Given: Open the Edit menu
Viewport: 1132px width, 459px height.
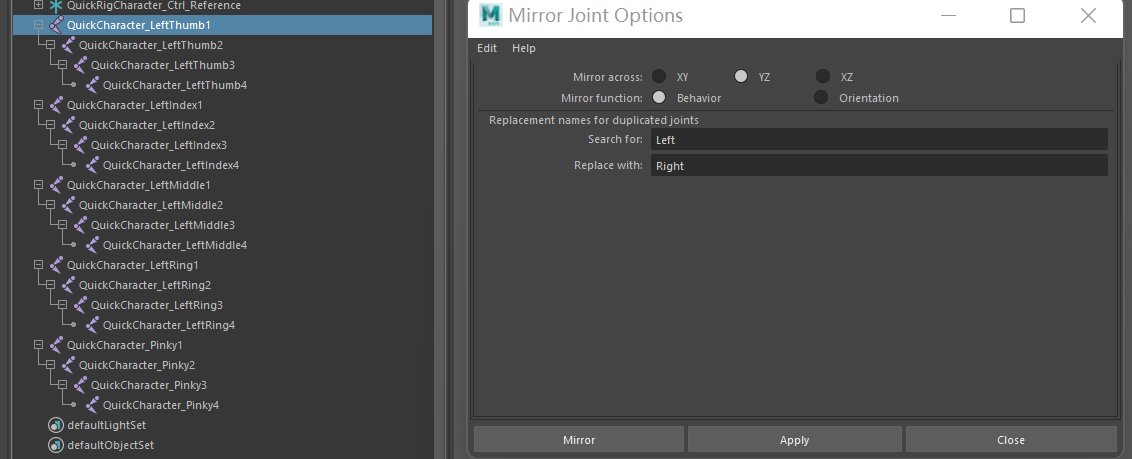Looking at the screenshot, I should coord(487,48).
